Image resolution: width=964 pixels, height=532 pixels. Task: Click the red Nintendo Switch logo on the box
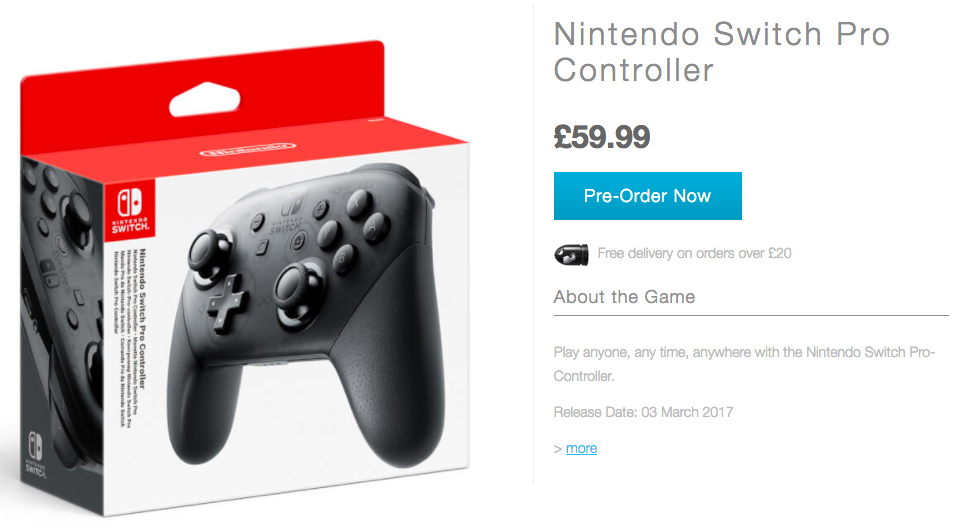coord(130,209)
